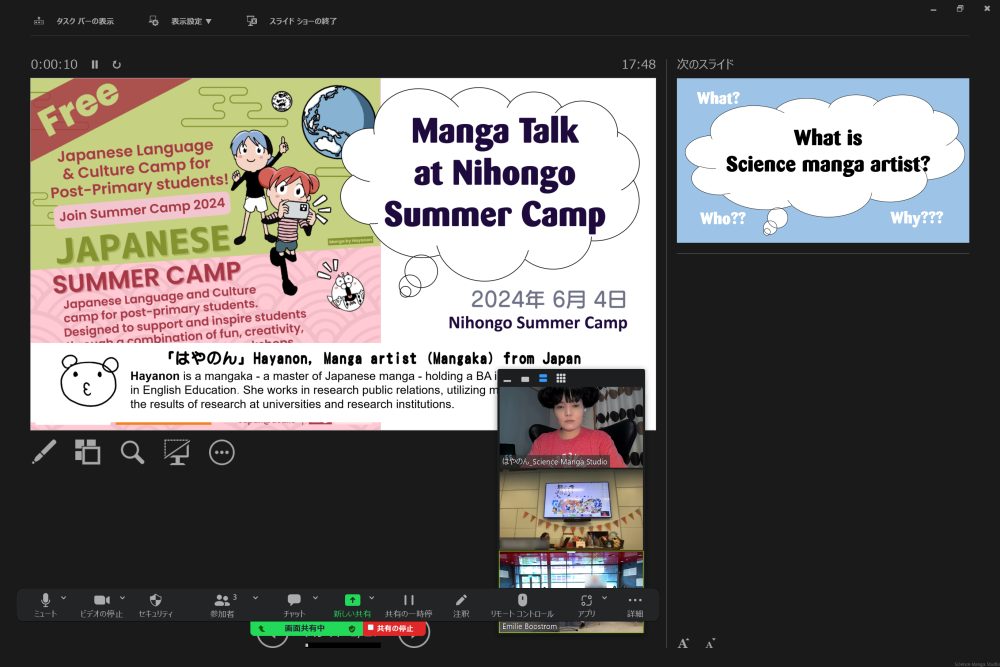The height and width of the screenshot is (667, 1000).
Task: Open Zoom annotation (注釈) pencil tool
Action: (x=461, y=604)
